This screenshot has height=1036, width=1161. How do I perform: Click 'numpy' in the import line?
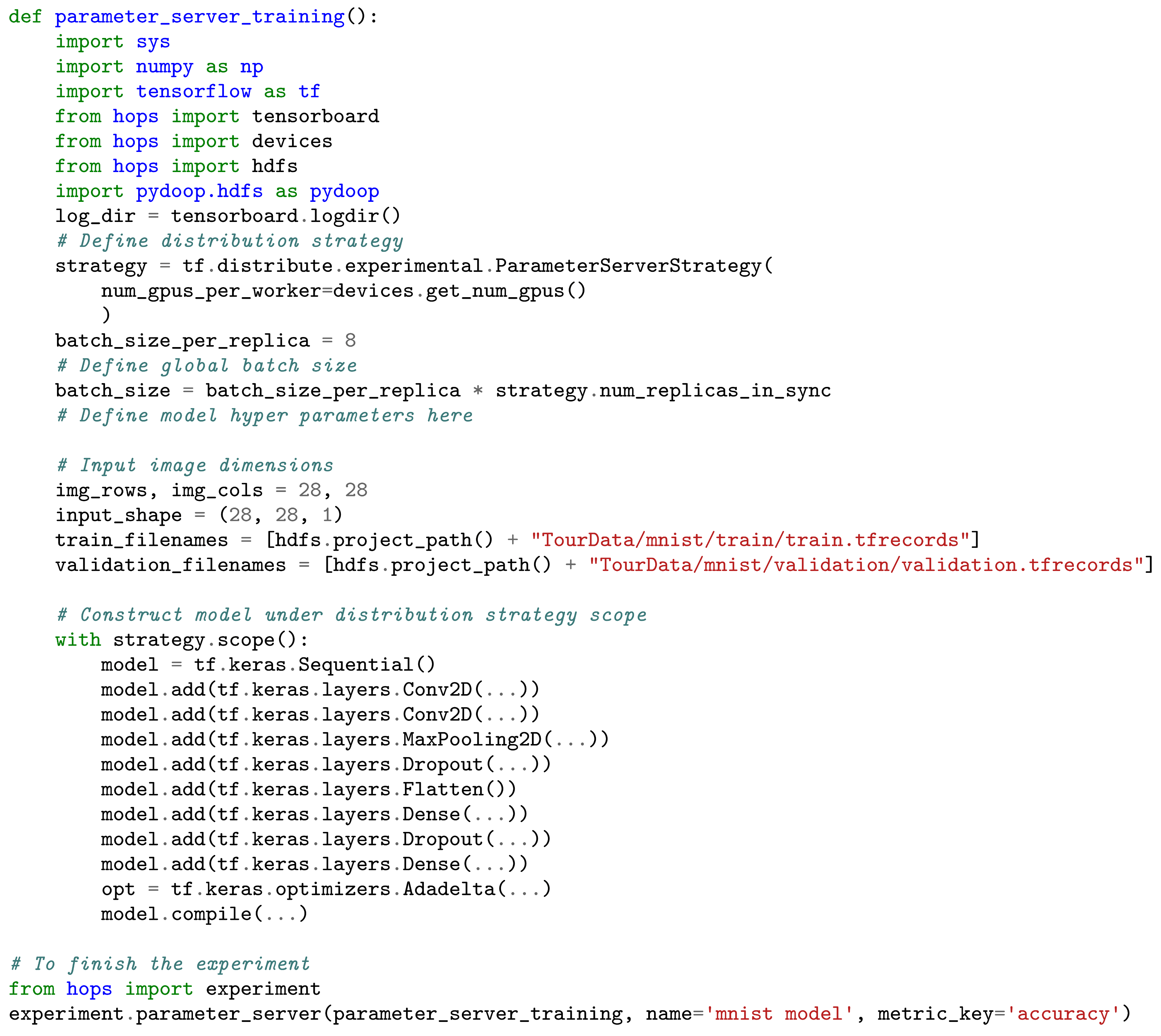coord(164,67)
